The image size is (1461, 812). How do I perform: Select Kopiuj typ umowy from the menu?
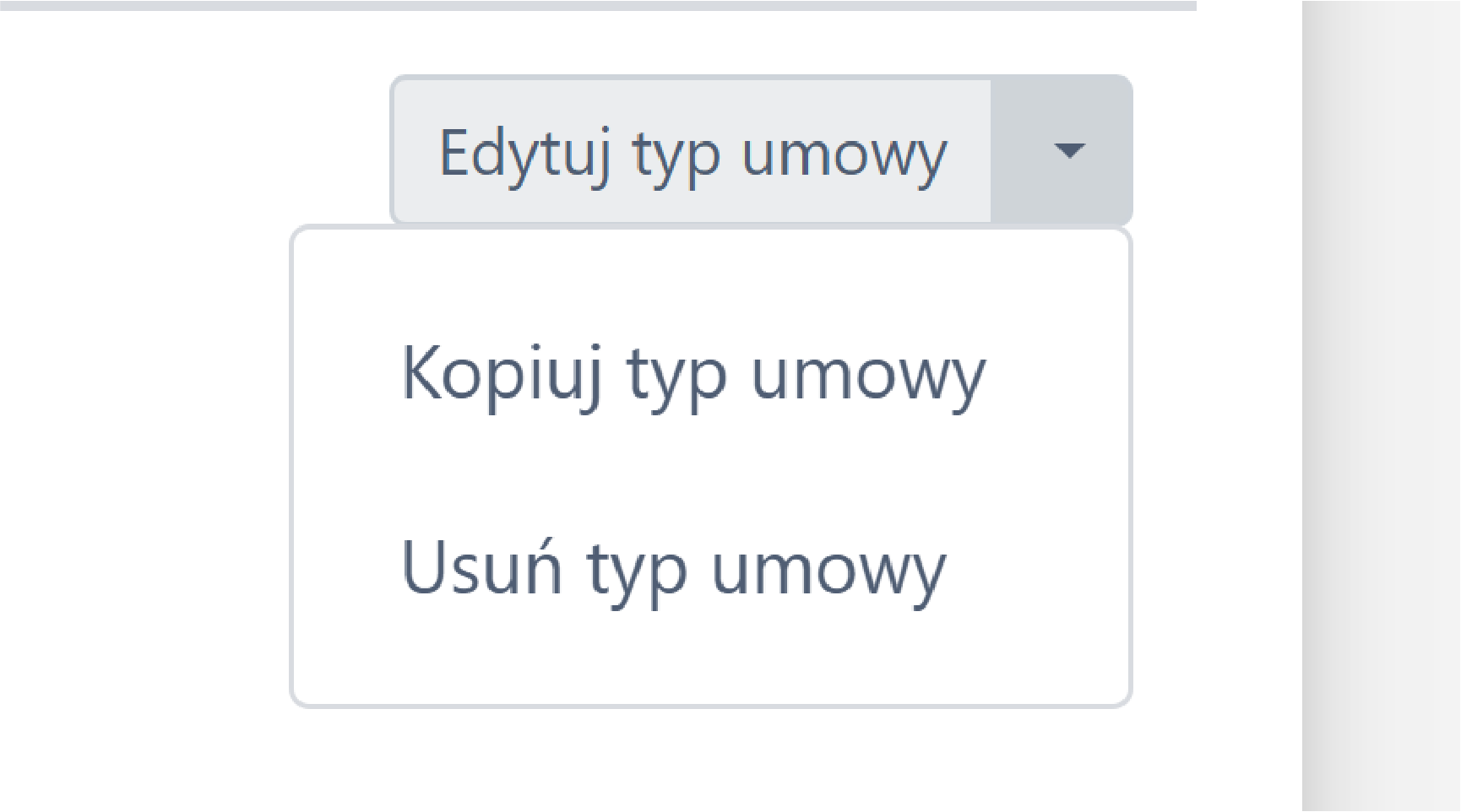click(x=692, y=373)
